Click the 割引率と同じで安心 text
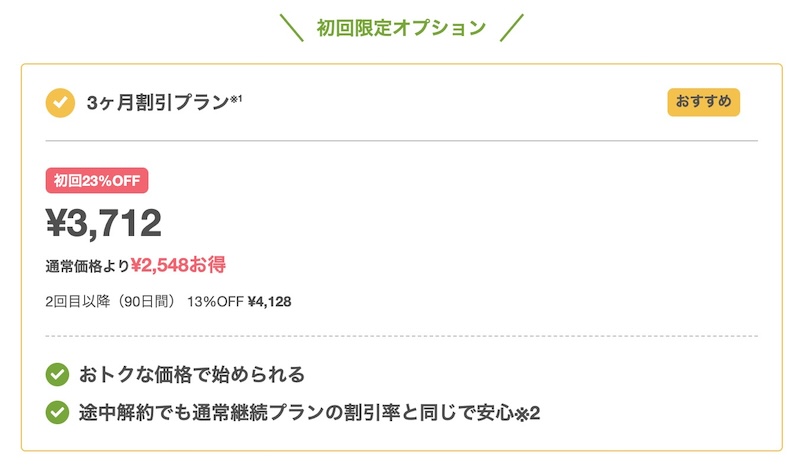The width and height of the screenshot is (800, 471). [x=429, y=412]
